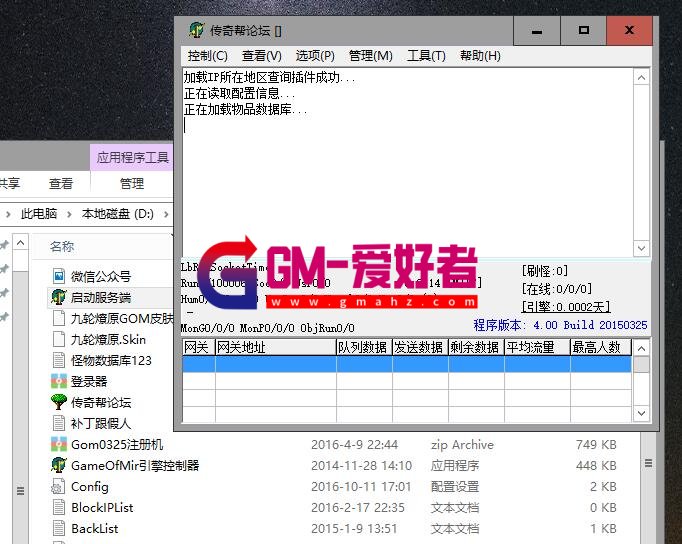Screen dimensions: 682x544
Task: Select the highlighted blue gateway table row
Action: point(407,364)
